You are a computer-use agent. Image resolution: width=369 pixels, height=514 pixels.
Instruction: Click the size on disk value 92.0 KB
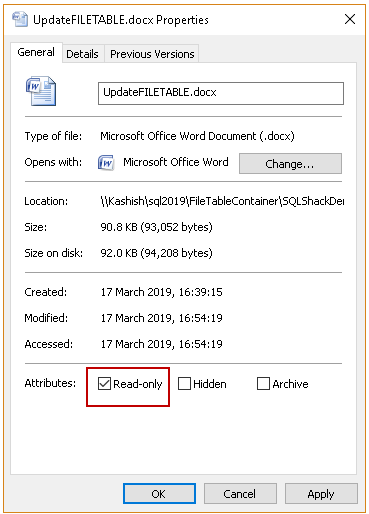tap(156, 253)
